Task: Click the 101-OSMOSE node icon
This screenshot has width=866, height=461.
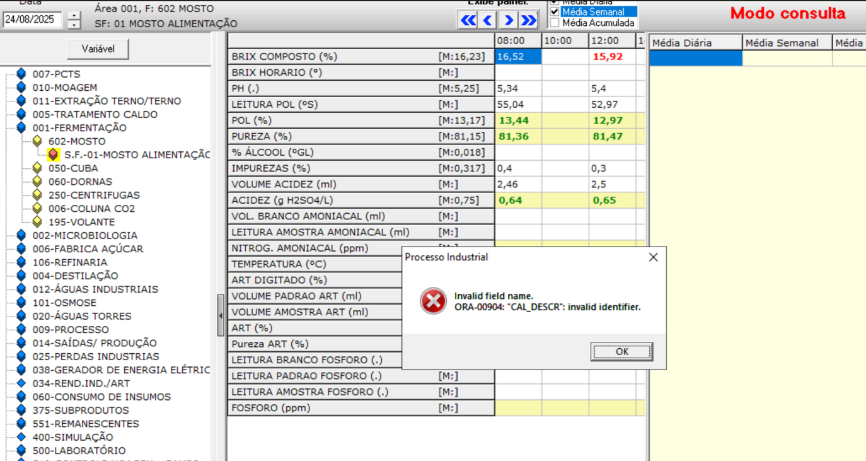Action: (22, 303)
